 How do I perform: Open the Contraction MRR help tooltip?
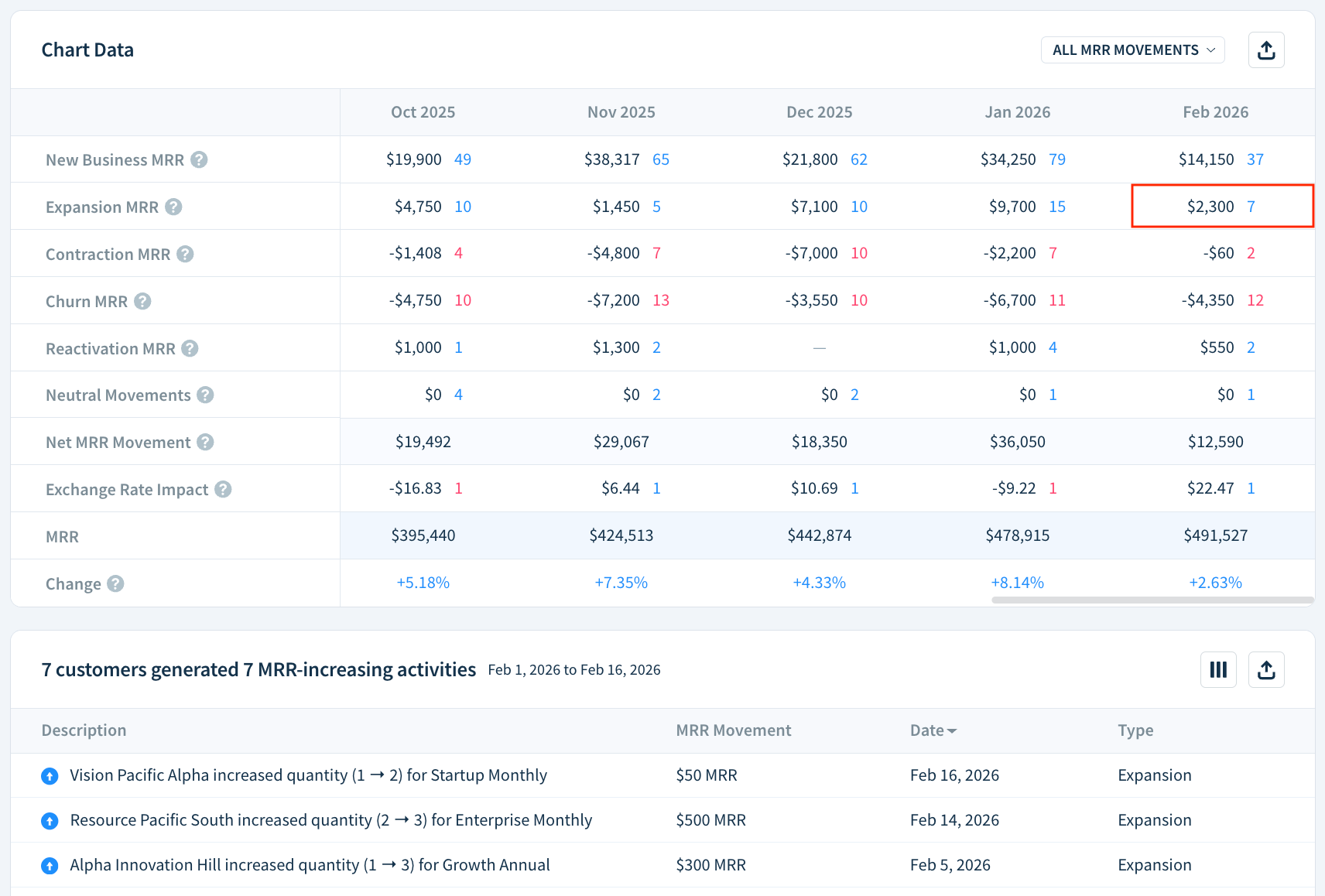pyautogui.click(x=185, y=254)
